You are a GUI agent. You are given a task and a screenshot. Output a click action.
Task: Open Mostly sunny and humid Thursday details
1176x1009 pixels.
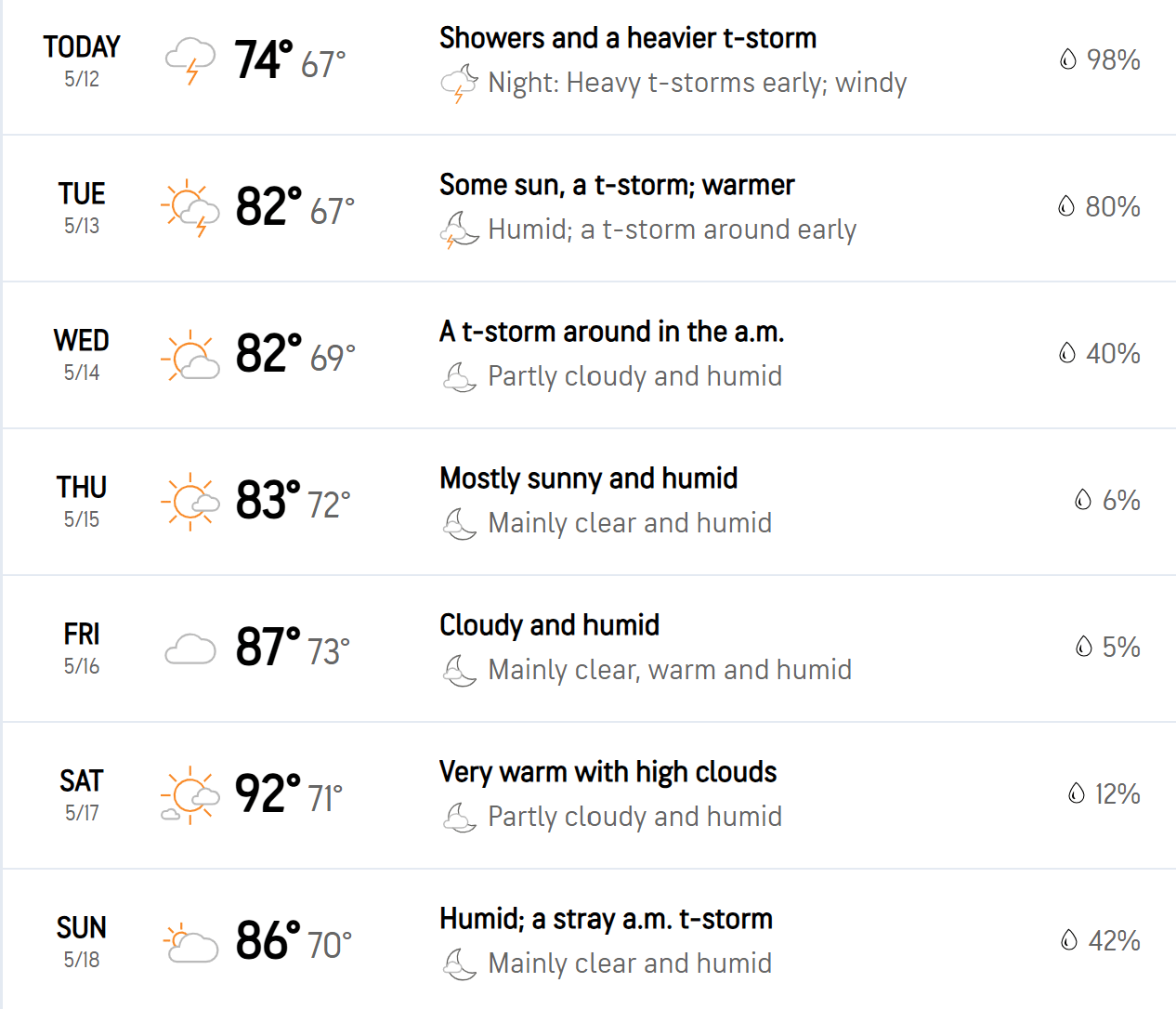pos(589,478)
